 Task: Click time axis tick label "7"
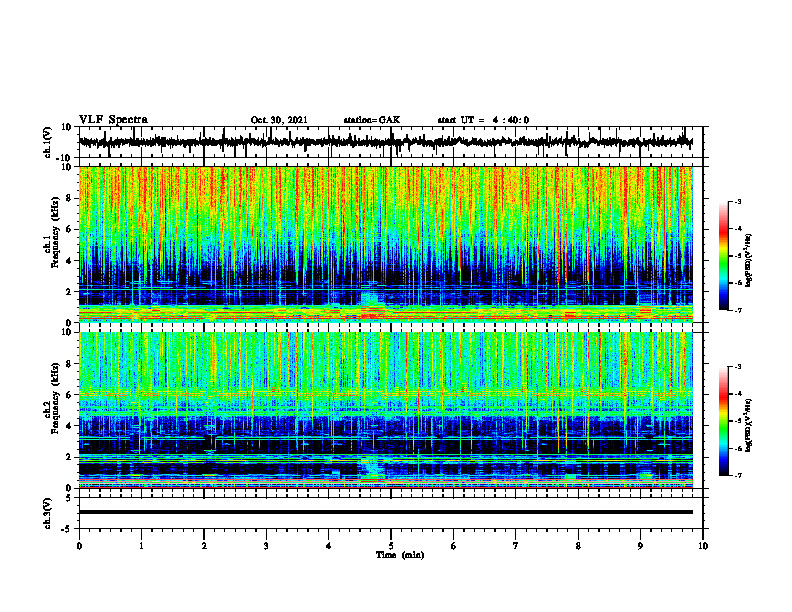tap(516, 546)
